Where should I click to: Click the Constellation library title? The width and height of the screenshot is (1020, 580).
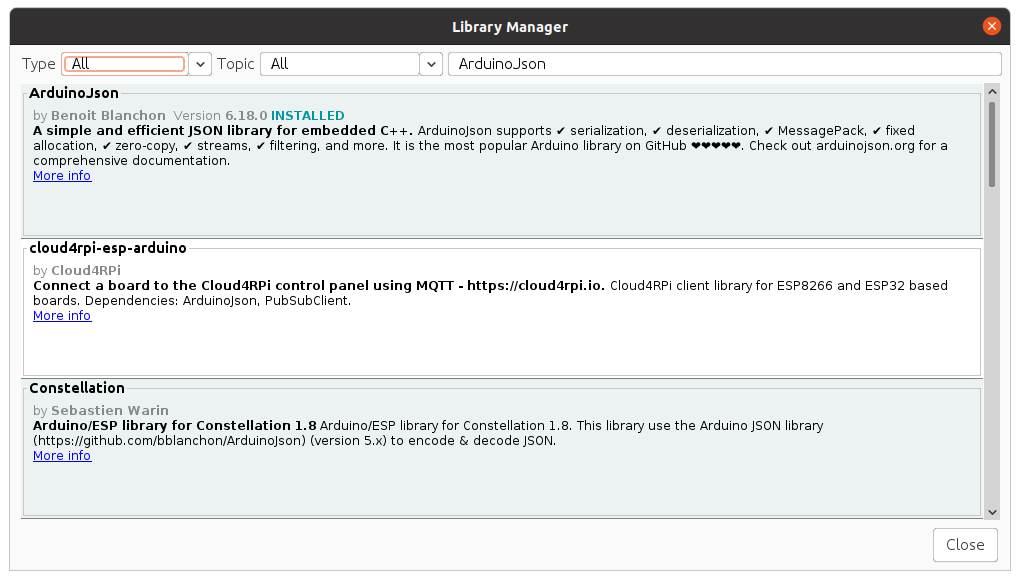77,388
